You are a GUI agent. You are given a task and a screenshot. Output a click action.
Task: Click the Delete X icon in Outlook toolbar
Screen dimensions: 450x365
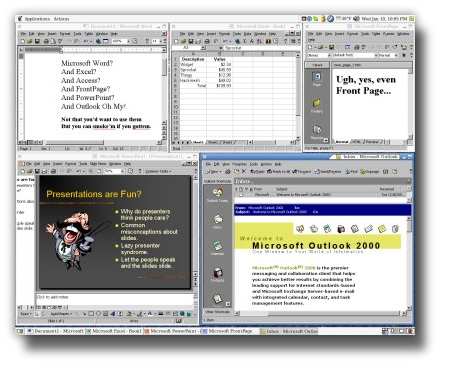[x=244, y=171]
